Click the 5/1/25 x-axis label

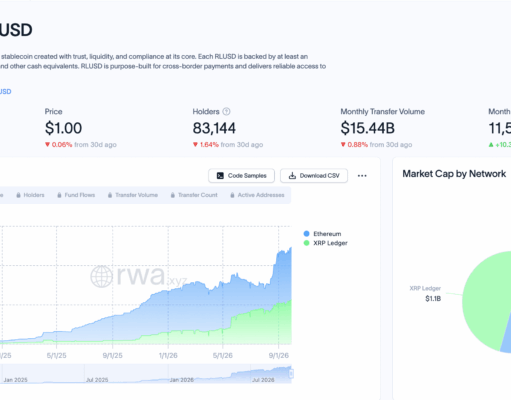(x=56, y=356)
